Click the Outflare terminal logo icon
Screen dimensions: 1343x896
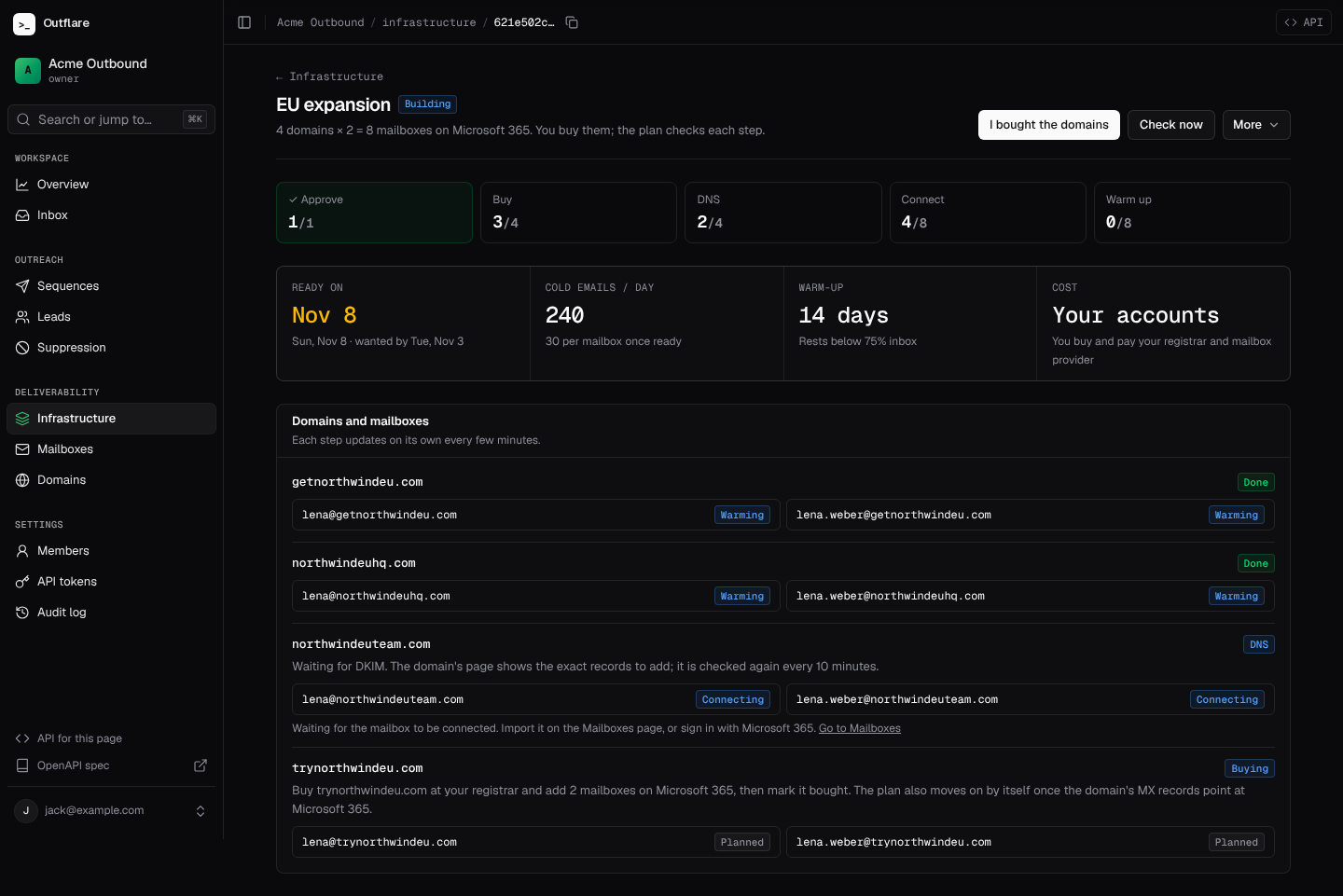pyautogui.click(x=24, y=23)
